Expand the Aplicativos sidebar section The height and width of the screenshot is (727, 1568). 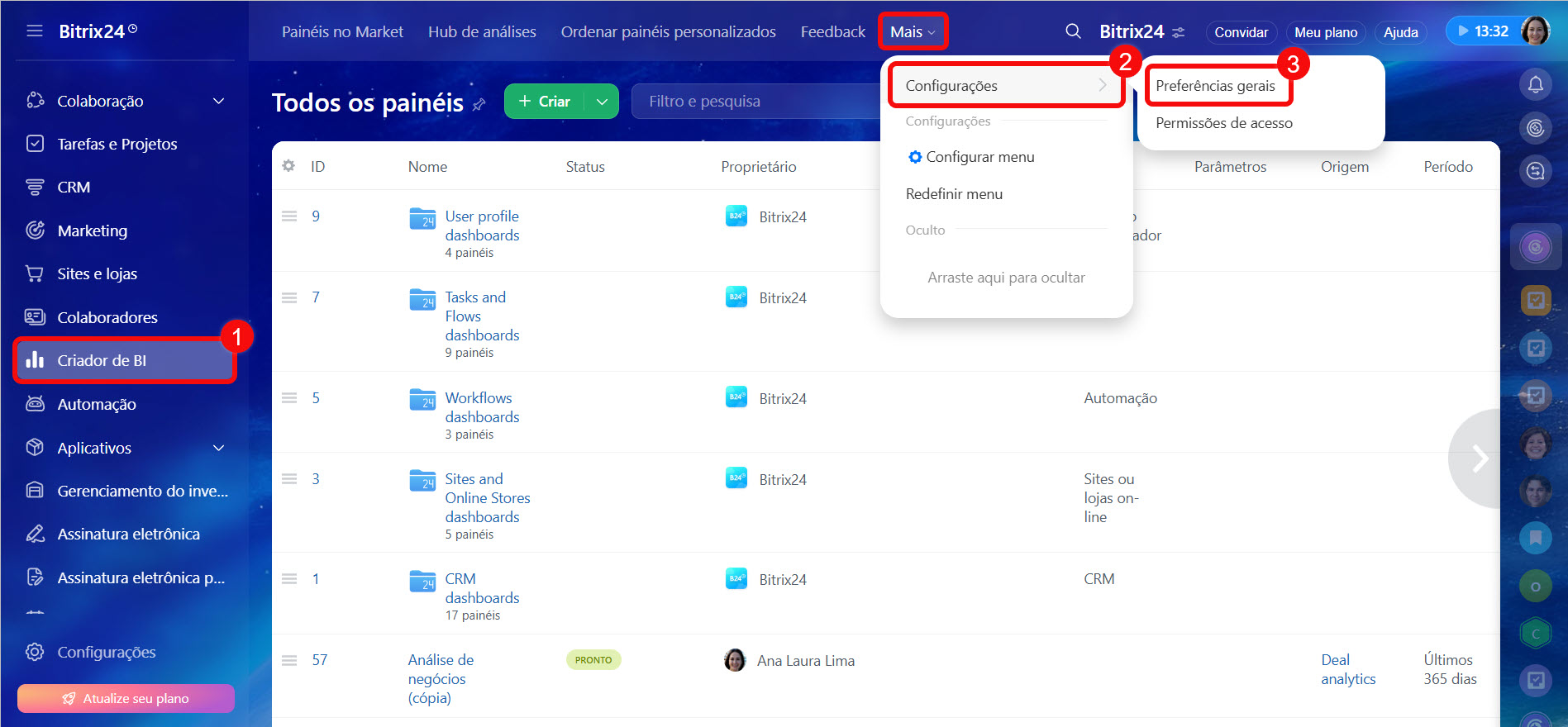point(218,448)
